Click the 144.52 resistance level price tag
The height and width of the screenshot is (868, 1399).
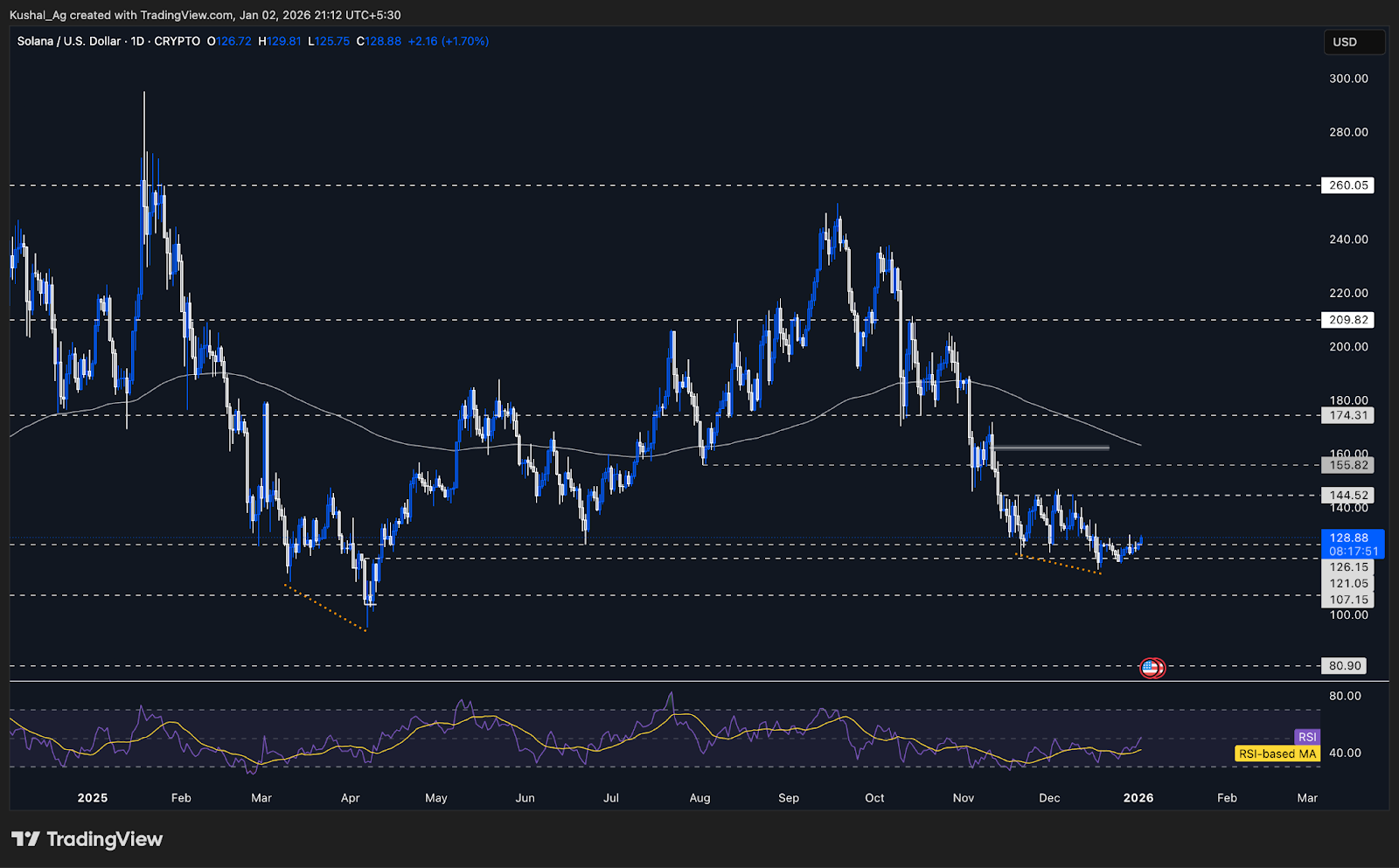[x=1347, y=496]
